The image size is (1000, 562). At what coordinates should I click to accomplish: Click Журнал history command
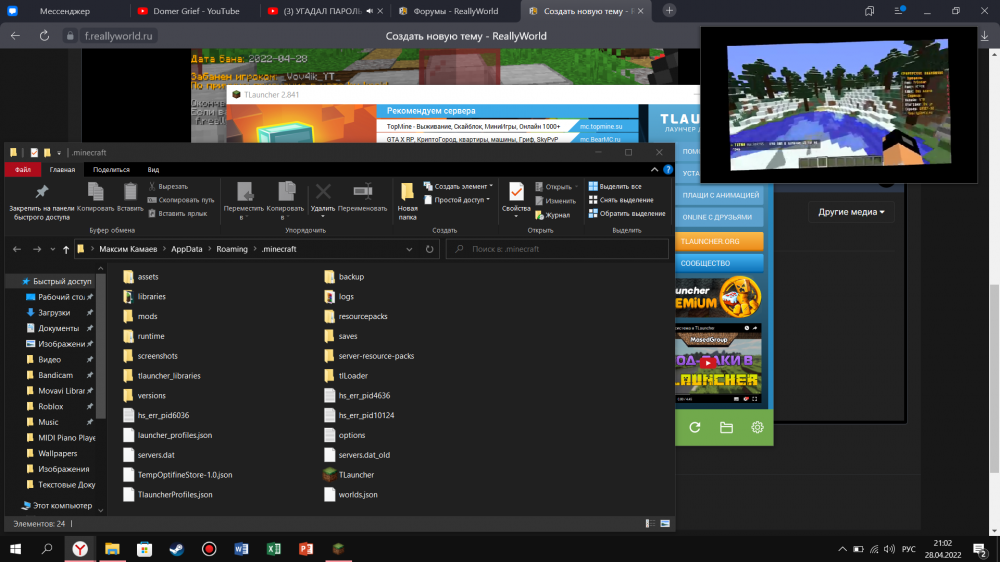(x=552, y=215)
